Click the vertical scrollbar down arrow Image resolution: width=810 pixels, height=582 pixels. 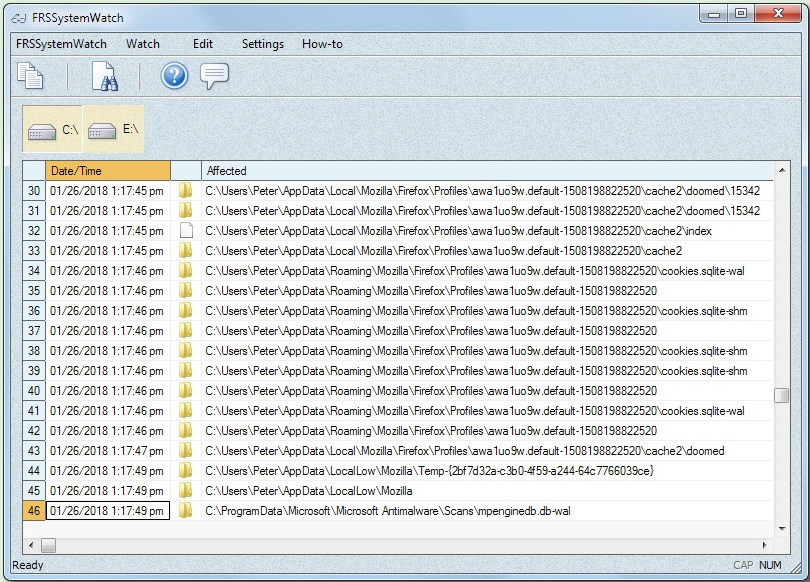[x=782, y=529]
